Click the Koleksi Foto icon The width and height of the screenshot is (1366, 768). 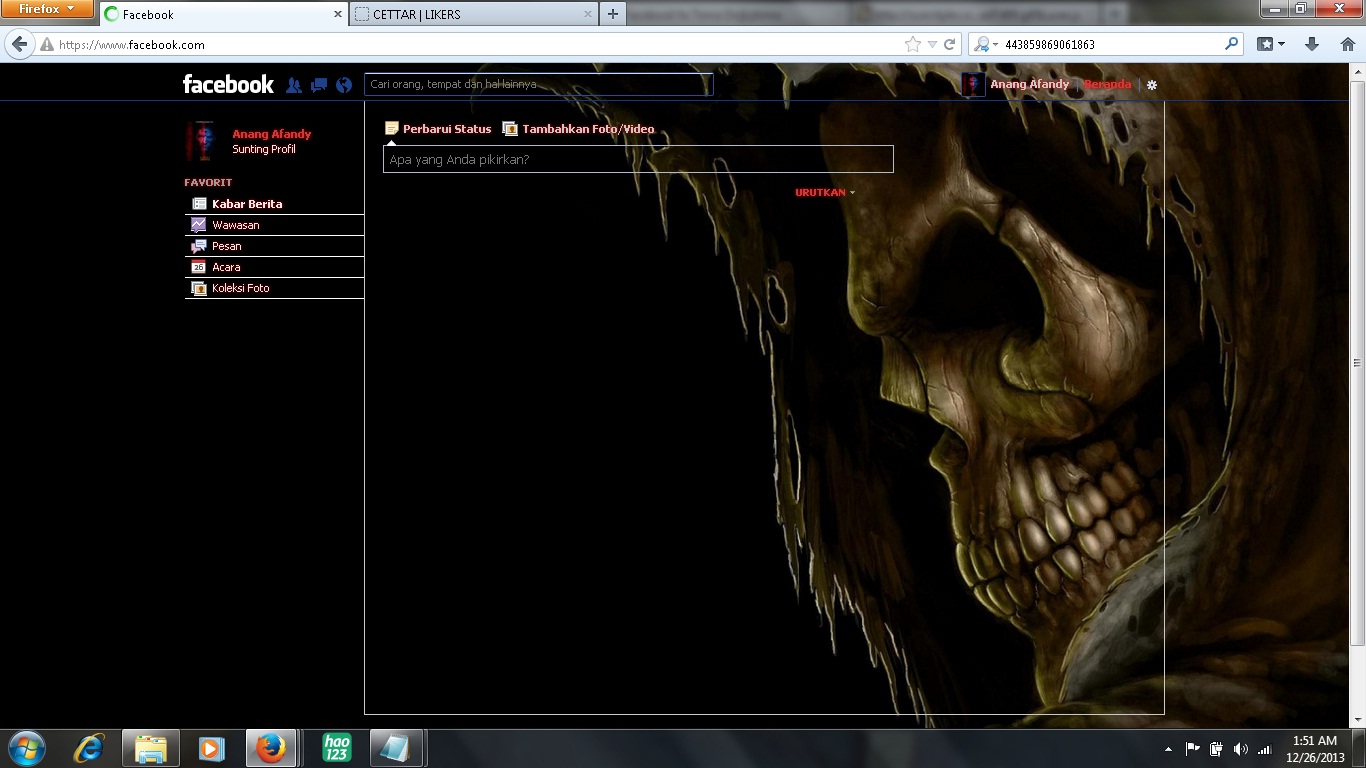pos(199,288)
